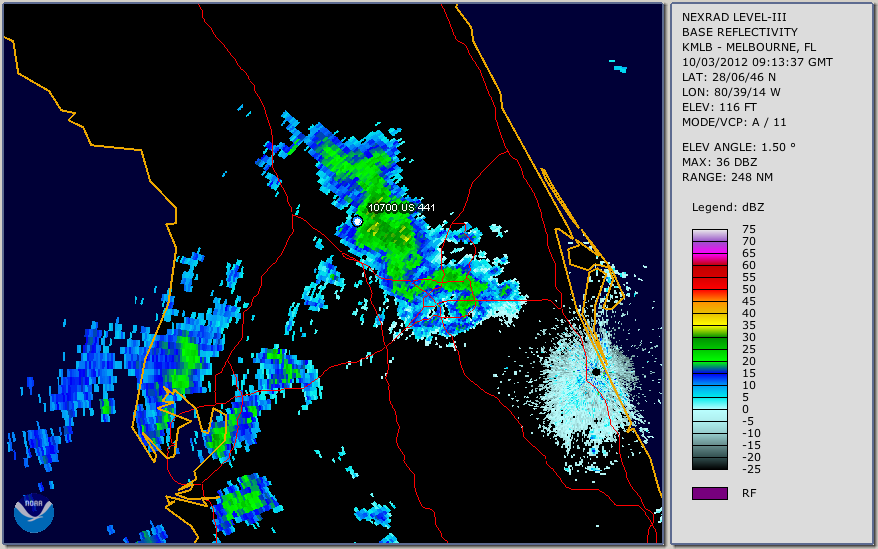Viewport: 878px width, 549px height.
Task: Select the '10700 US 441' map label
Action: 401,207
